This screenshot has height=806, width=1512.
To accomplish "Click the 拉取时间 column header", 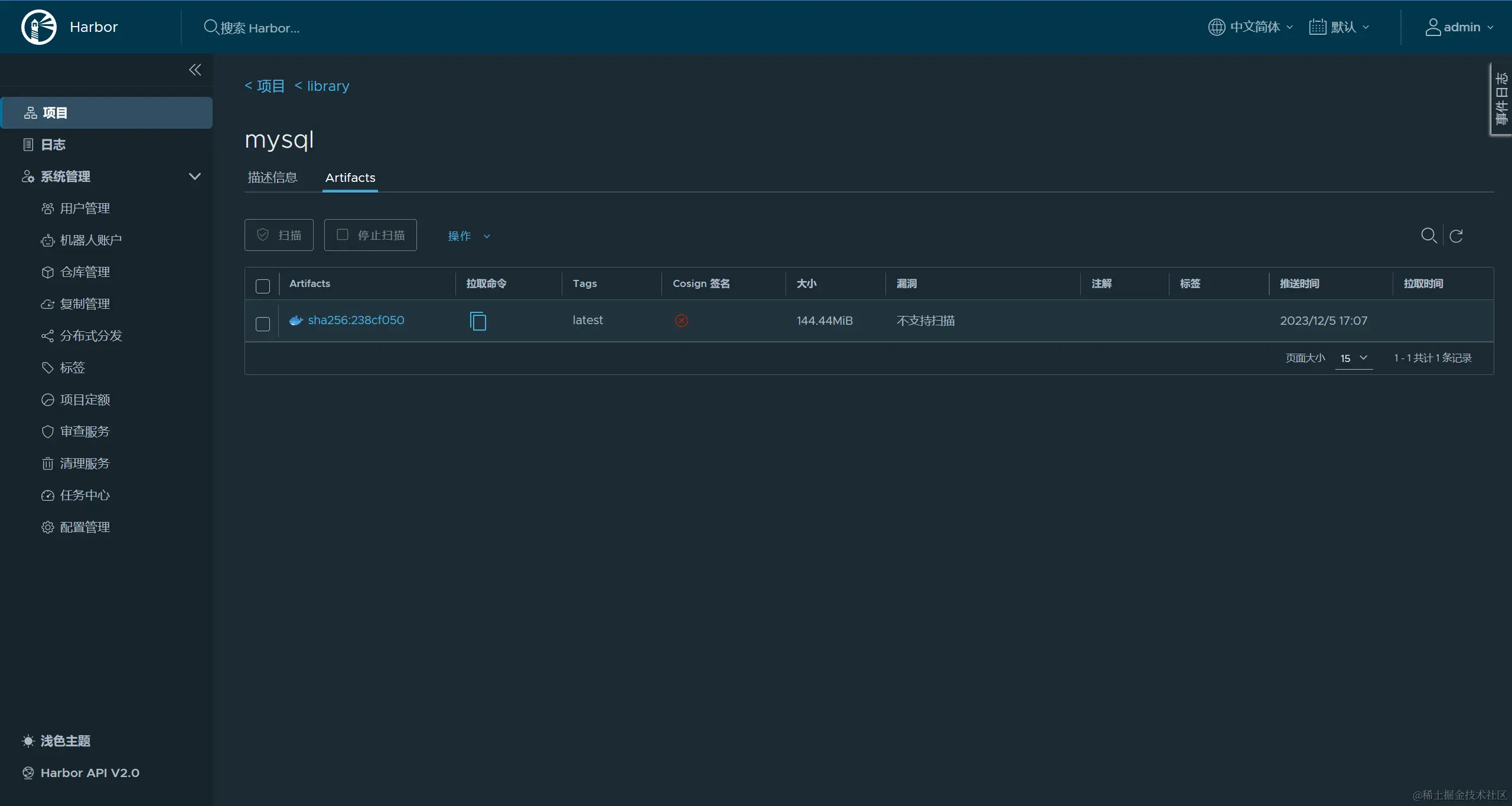I will 1423,283.
